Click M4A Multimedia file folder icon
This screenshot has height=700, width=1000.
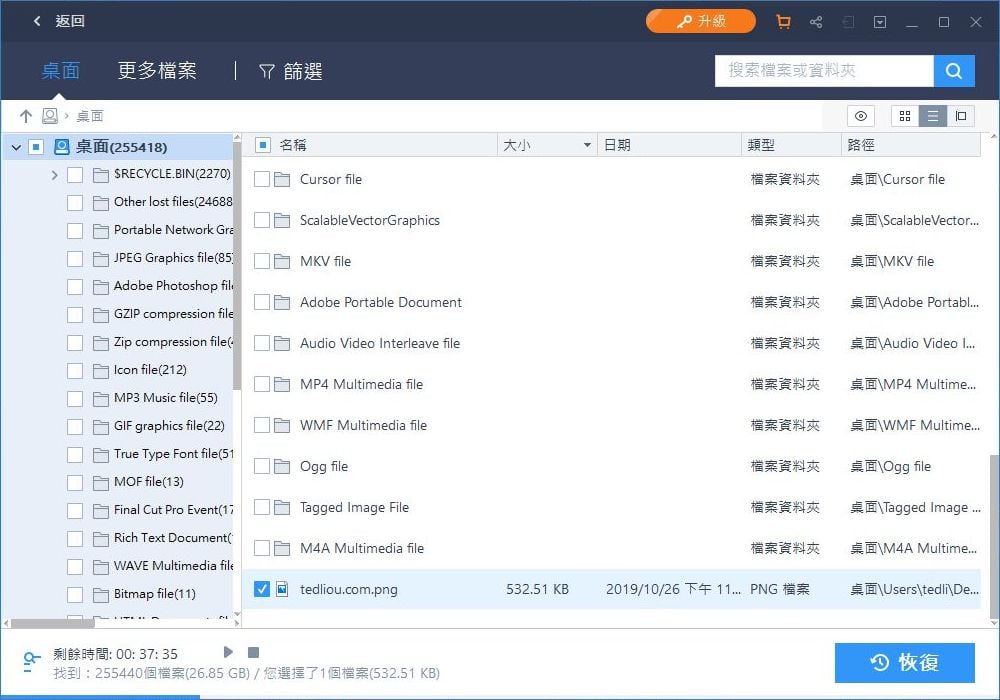(282, 548)
